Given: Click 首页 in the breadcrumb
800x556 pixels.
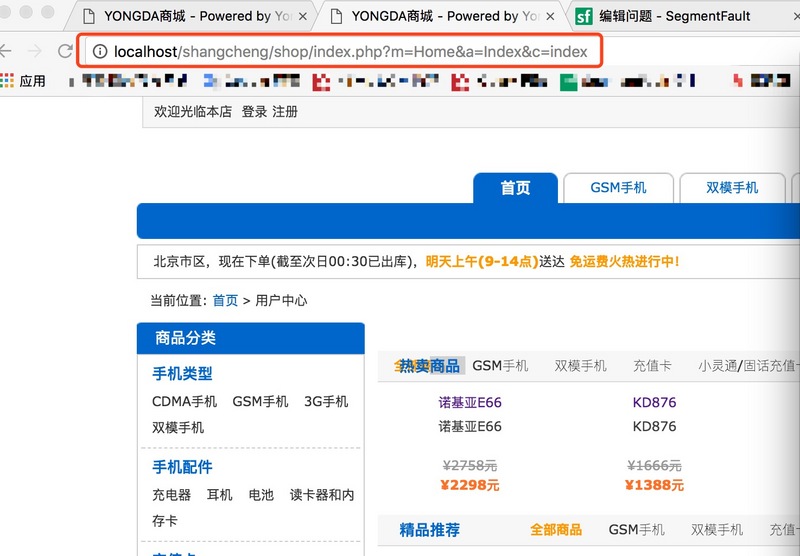Looking at the screenshot, I should tap(225, 300).
